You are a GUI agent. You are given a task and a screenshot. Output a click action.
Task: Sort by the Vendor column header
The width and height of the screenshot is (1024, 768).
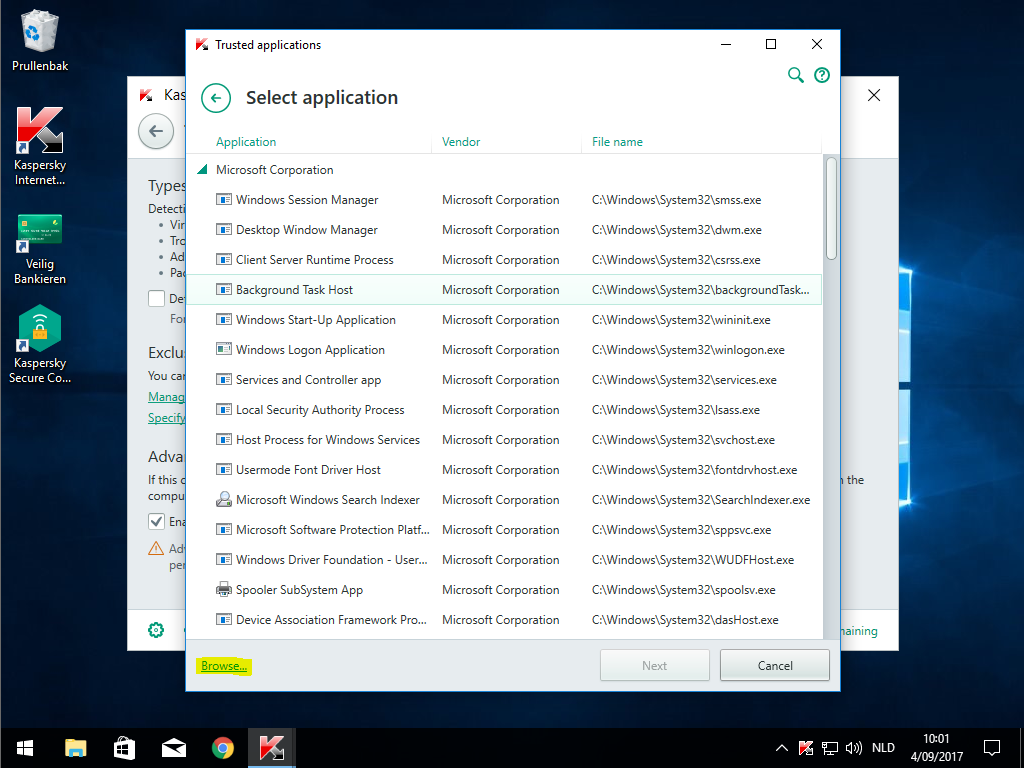pyautogui.click(x=461, y=142)
